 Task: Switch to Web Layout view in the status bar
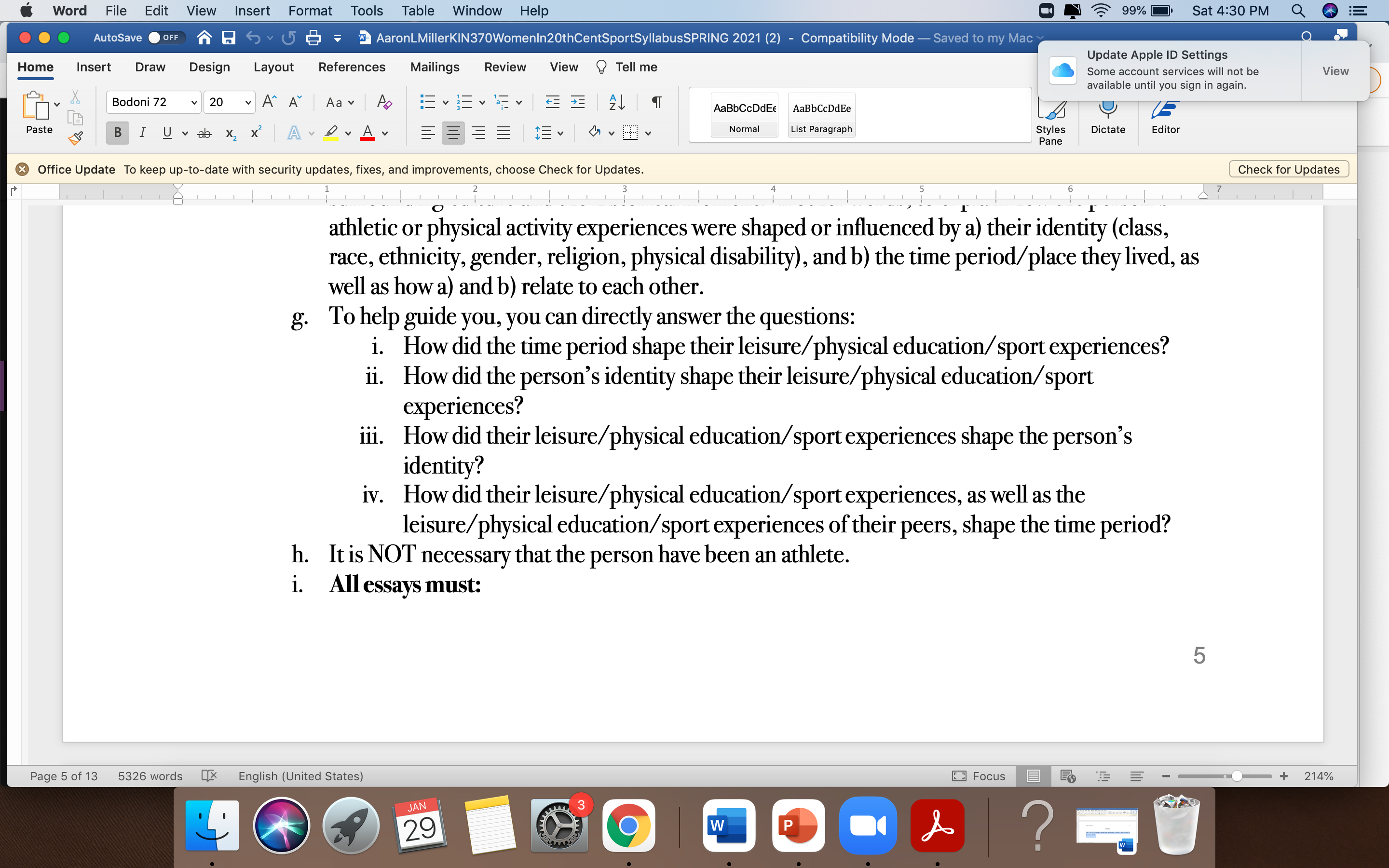[x=1068, y=775]
